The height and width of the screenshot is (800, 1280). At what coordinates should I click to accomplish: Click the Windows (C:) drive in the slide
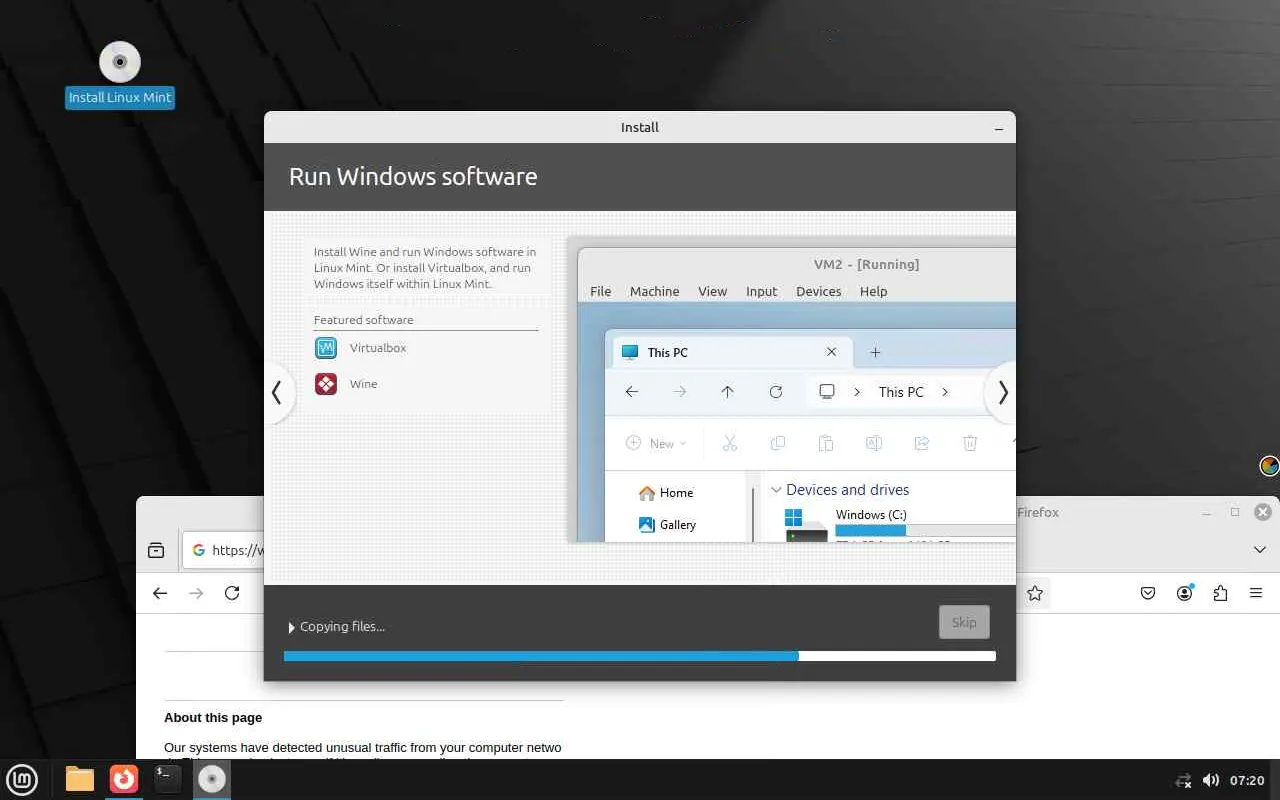pyautogui.click(x=898, y=525)
